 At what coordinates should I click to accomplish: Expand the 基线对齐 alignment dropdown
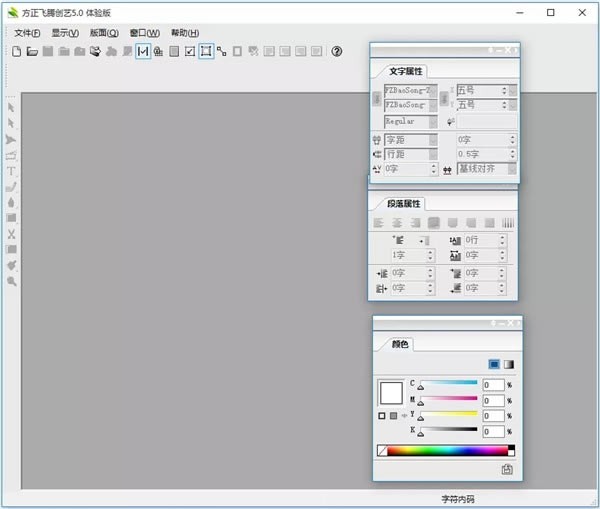(x=512, y=169)
